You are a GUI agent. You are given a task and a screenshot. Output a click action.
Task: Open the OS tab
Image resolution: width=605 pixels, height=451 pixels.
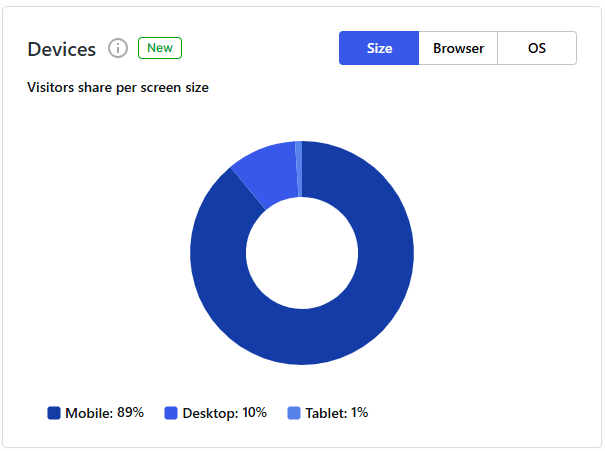[x=537, y=48]
